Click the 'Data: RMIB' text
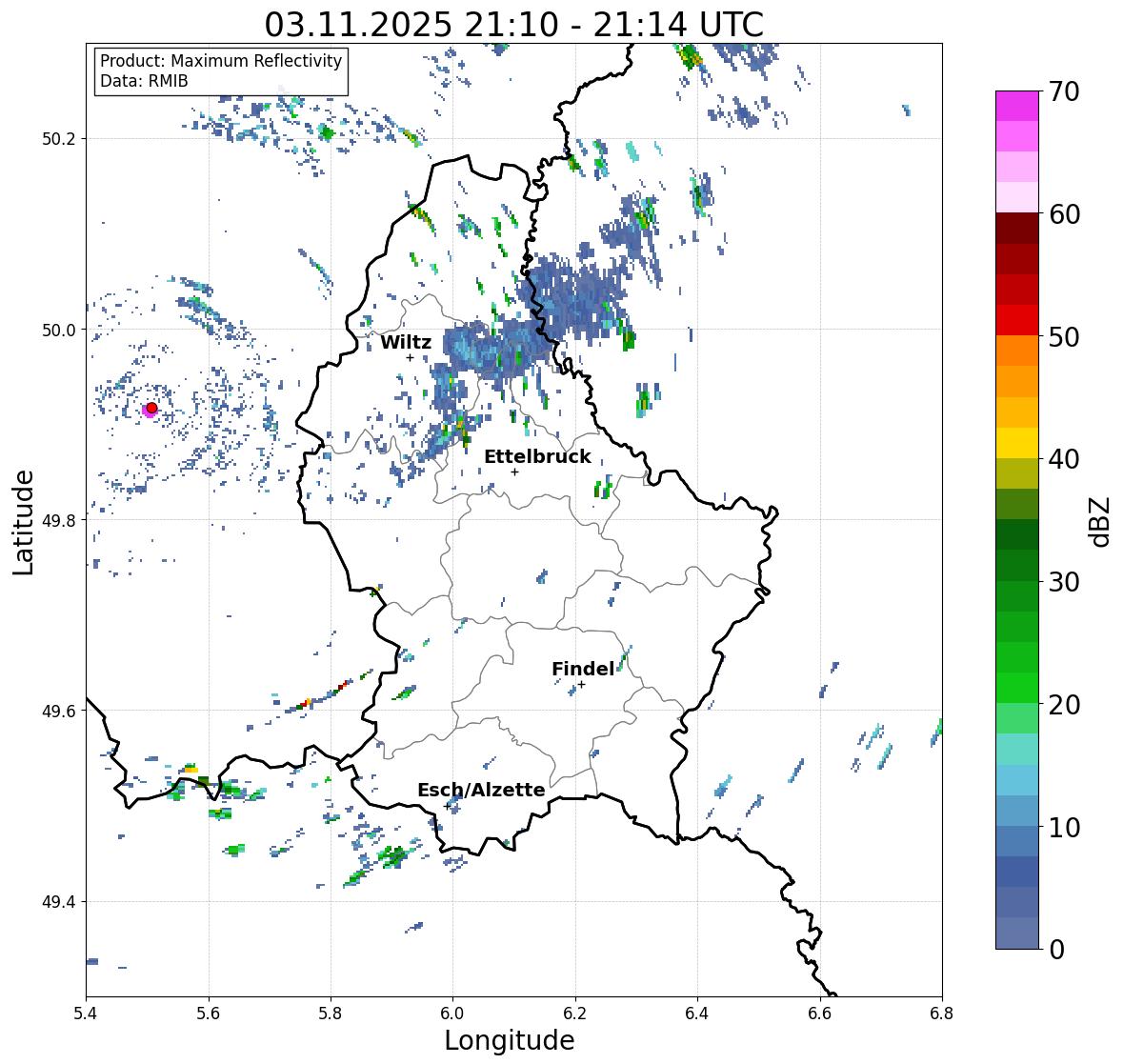The width and height of the screenshot is (1123, 1064). (x=144, y=81)
